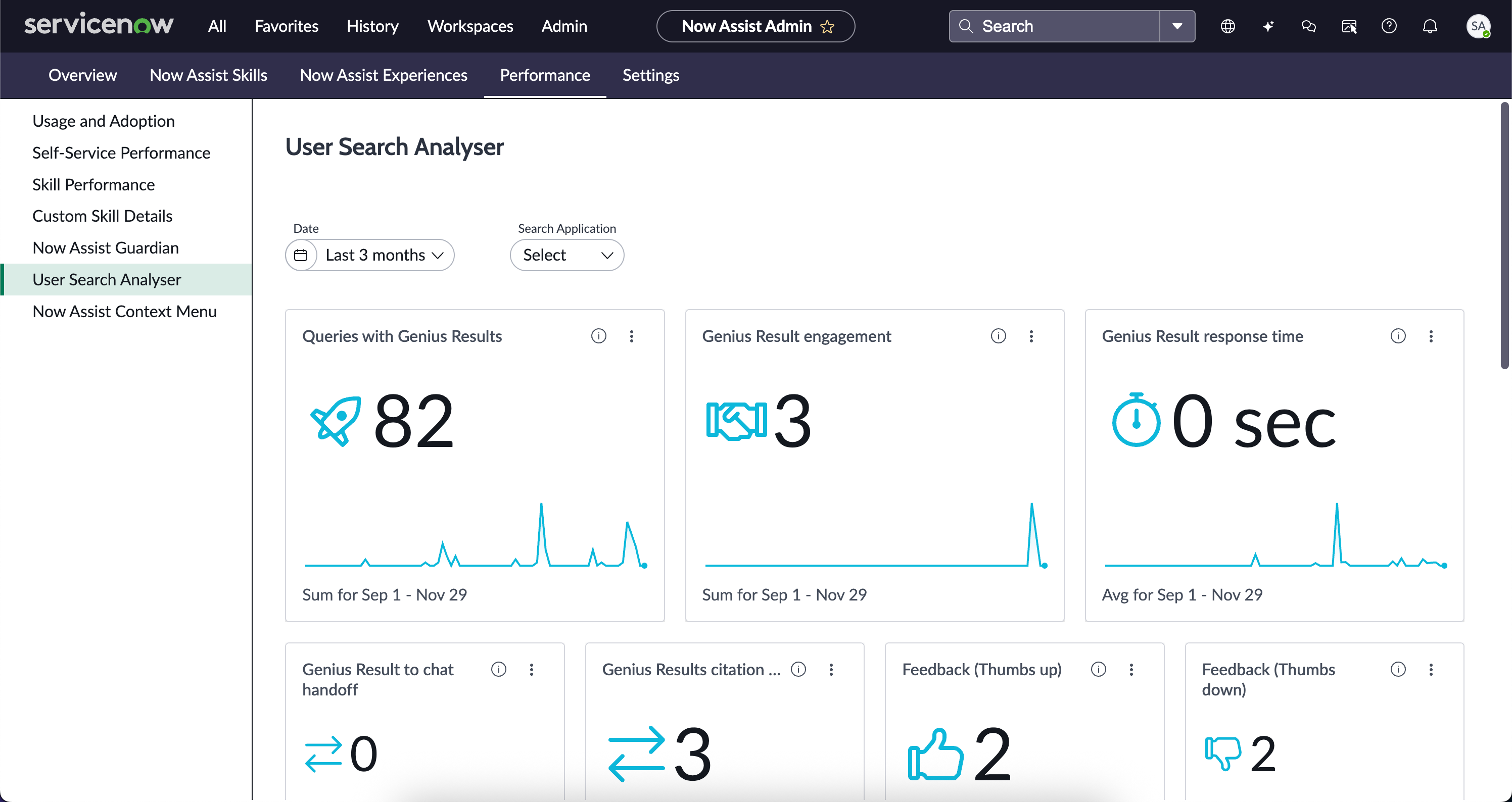Click the User Search Analyser page heading
This screenshot has width=1512, height=802.
[395, 146]
